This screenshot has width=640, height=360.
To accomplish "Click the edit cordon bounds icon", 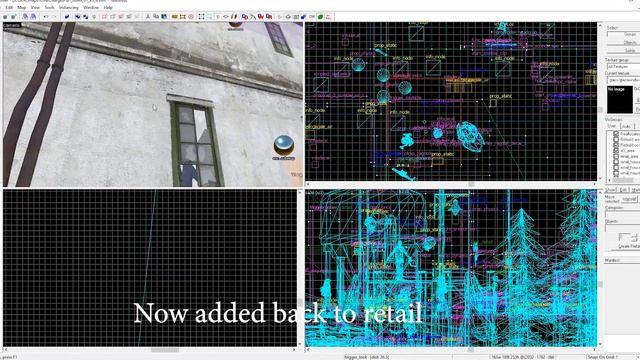I will (x=183, y=17).
